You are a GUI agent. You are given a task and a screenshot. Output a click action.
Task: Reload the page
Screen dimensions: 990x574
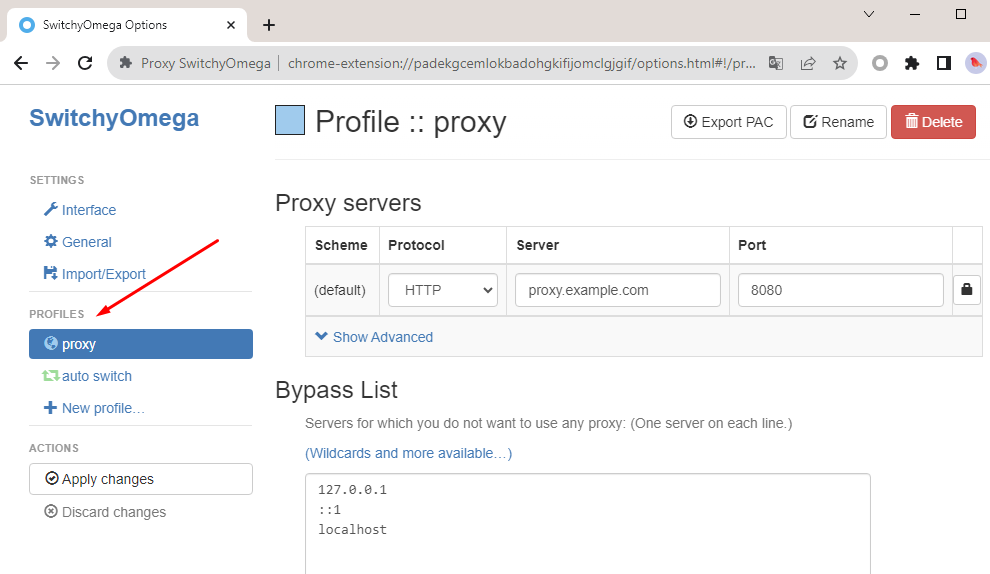point(85,63)
